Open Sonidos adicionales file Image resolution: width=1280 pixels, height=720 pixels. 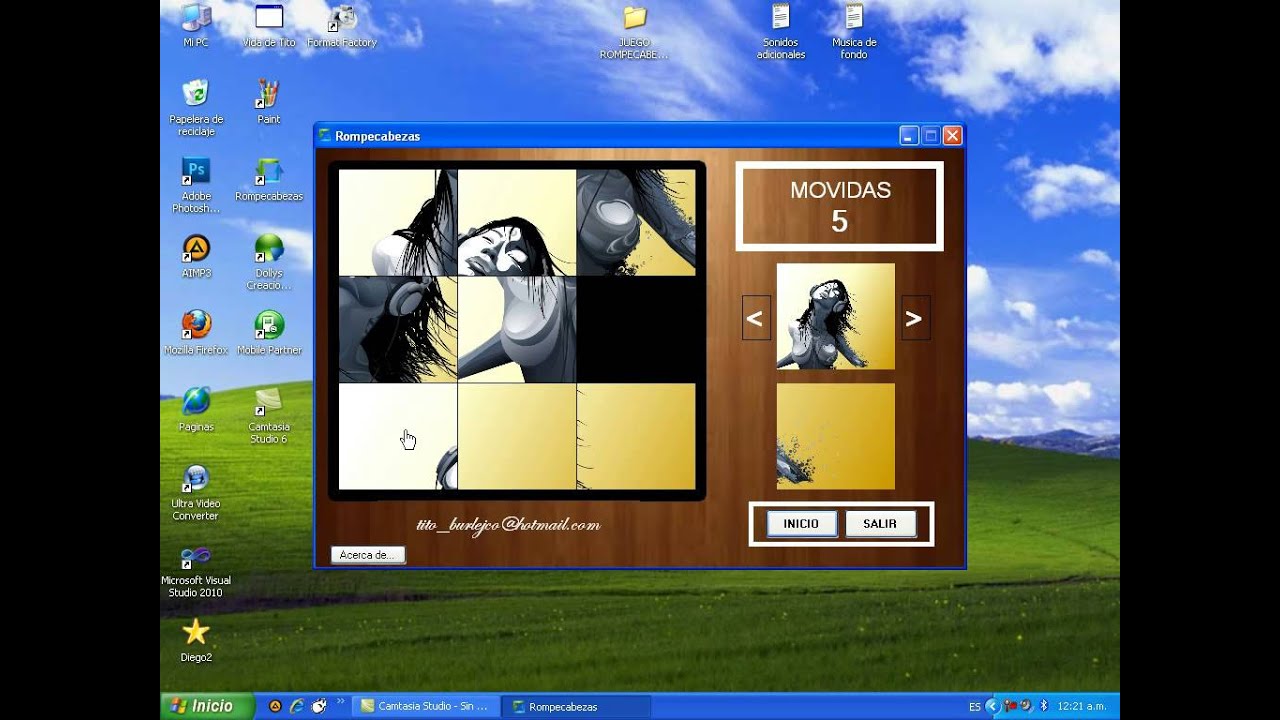[781, 31]
